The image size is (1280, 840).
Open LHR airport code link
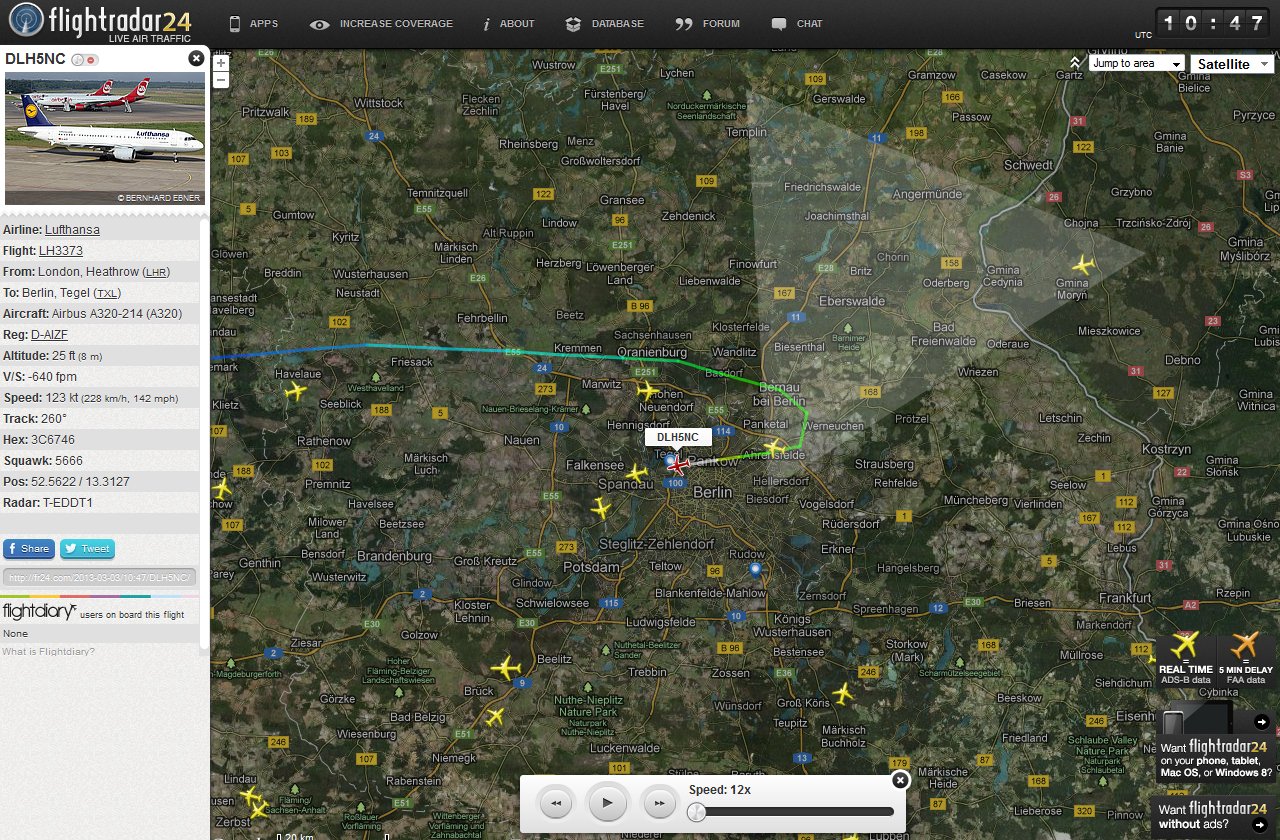pos(156,272)
